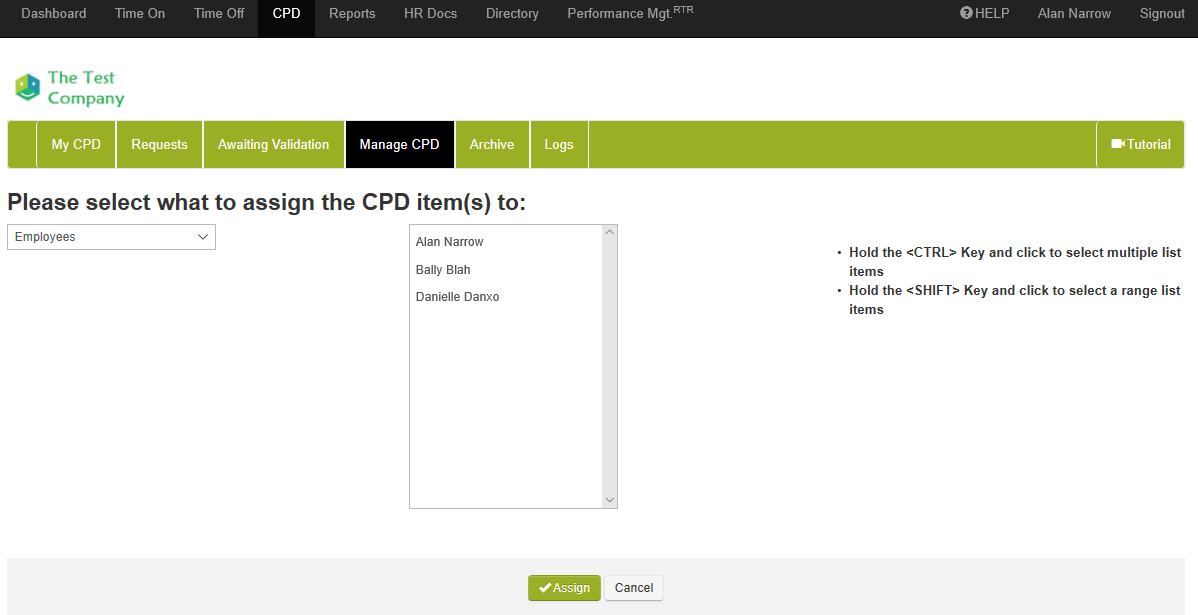Open the Time Off menu item

[x=219, y=14]
